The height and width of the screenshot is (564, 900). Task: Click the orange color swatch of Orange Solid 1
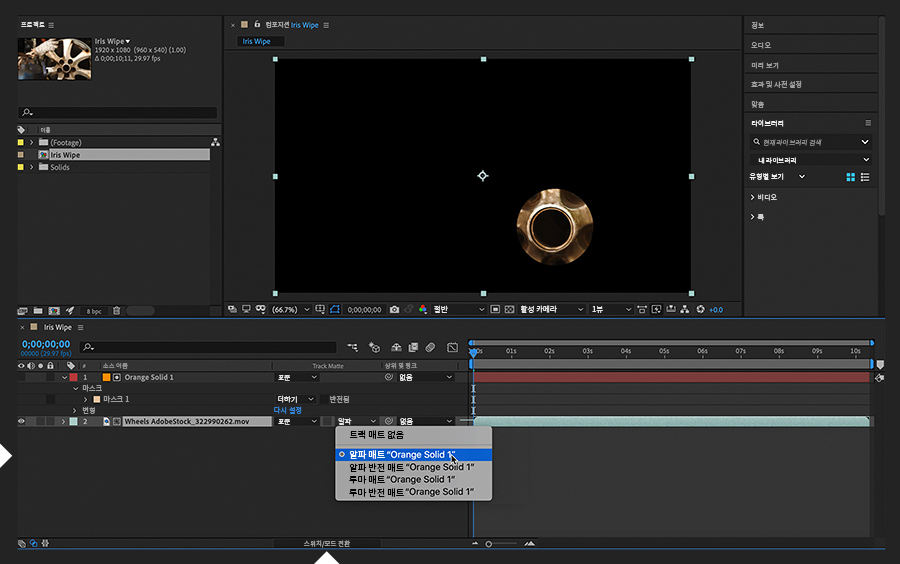105,378
